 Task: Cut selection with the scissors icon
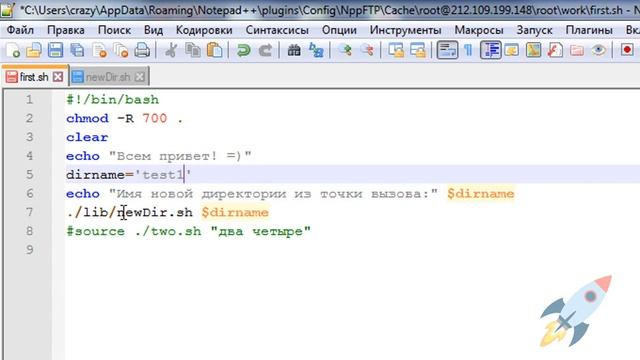tap(171, 51)
